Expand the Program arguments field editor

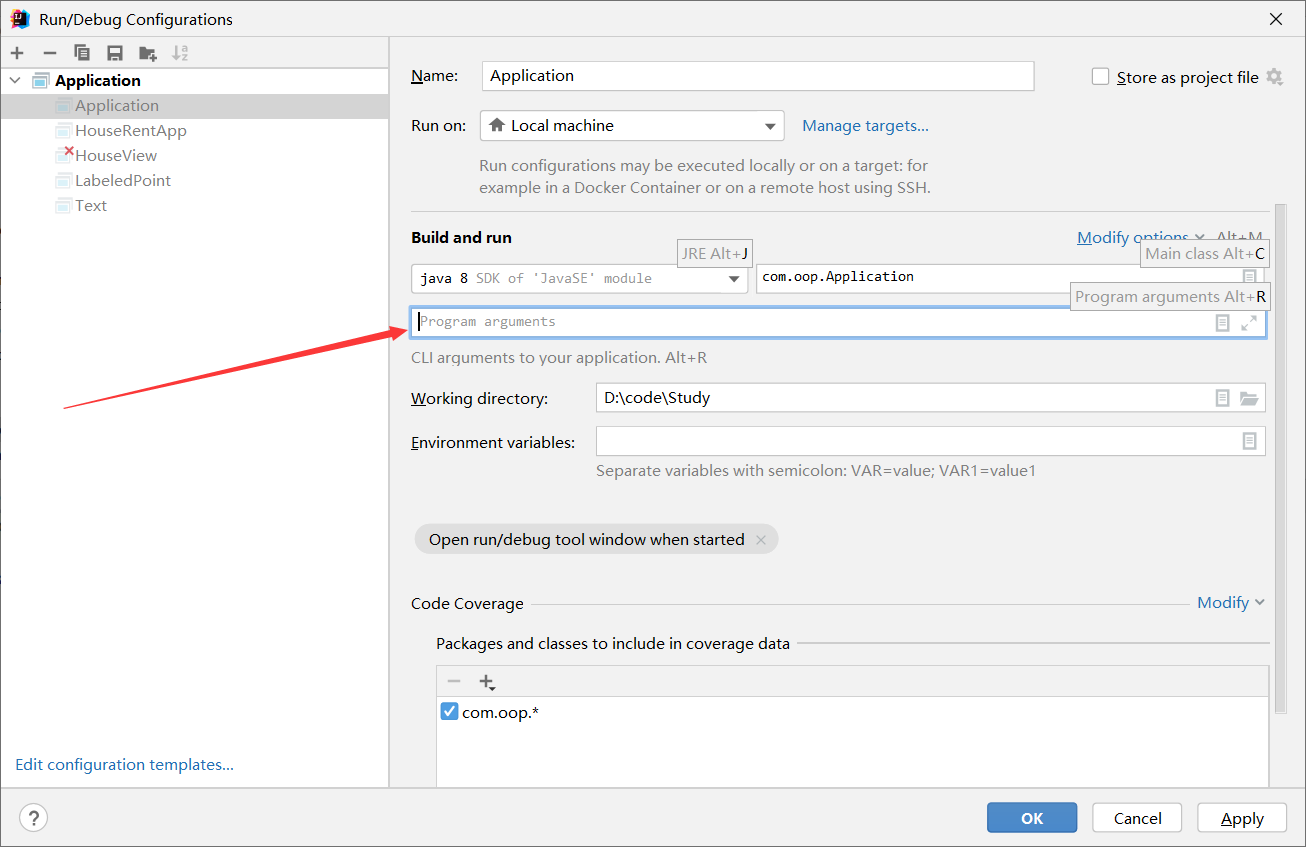1249,323
